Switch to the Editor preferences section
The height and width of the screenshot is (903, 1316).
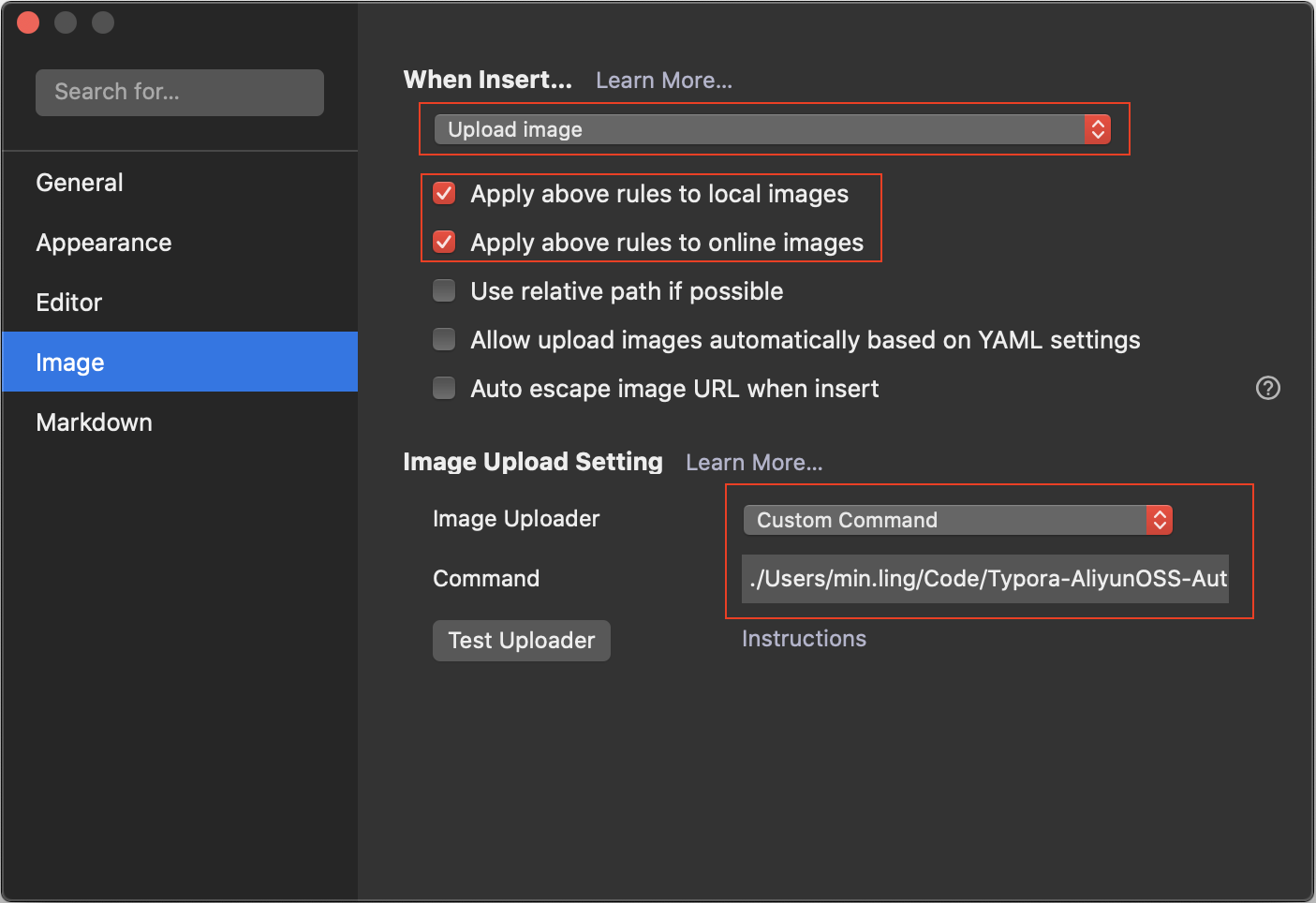[x=180, y=303]
